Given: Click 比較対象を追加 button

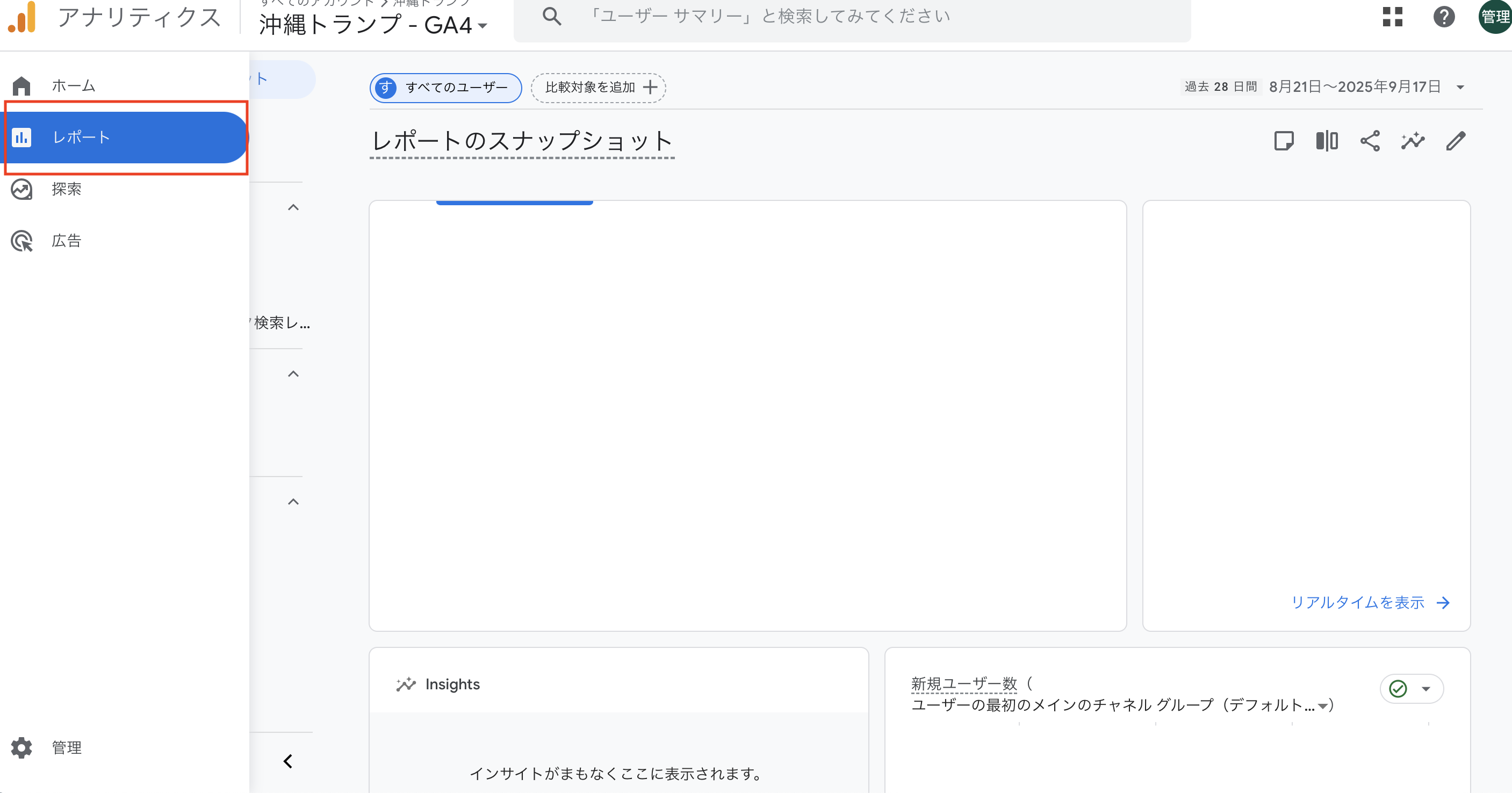Looking at the screenshot, I should click(x=598, y=88).
